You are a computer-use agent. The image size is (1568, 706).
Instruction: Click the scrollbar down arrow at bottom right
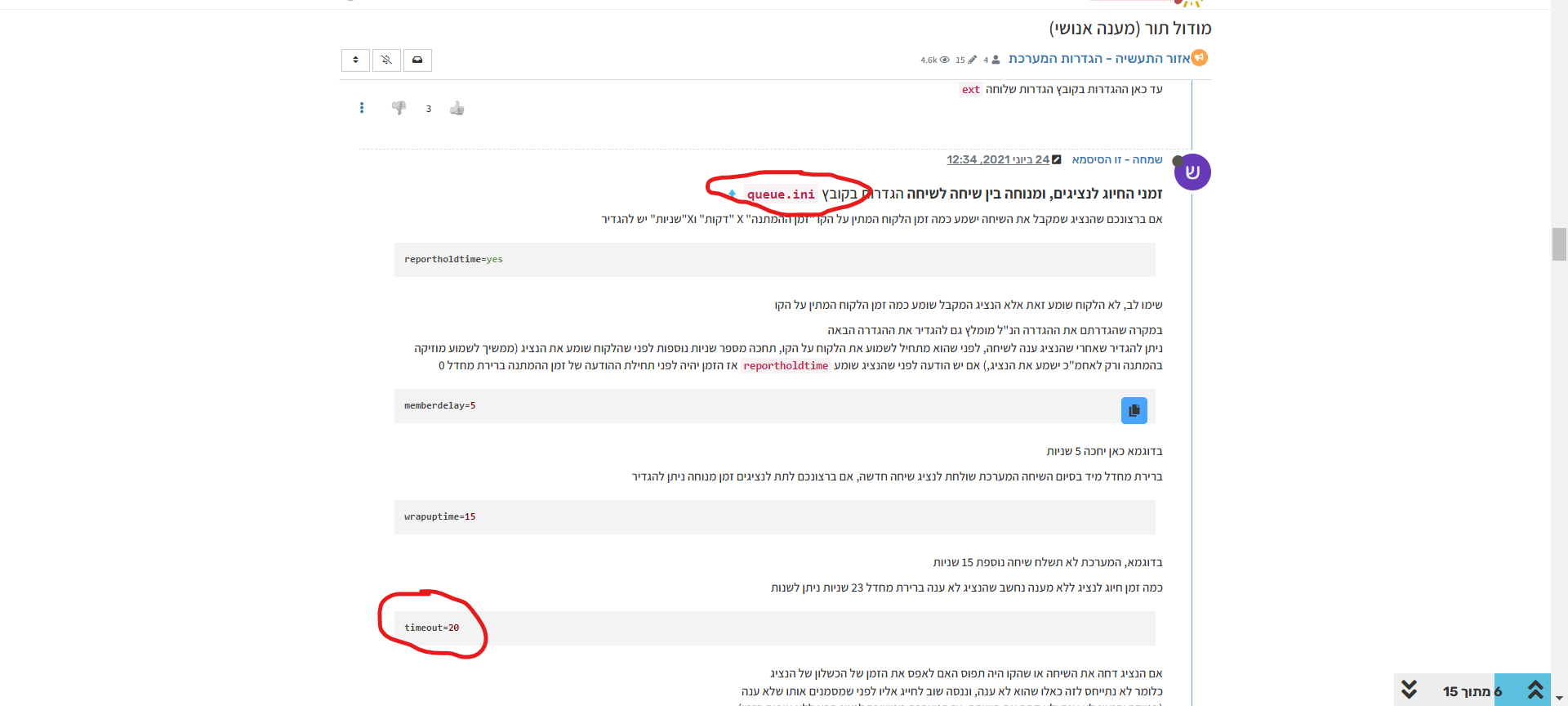pos(1559,699)
